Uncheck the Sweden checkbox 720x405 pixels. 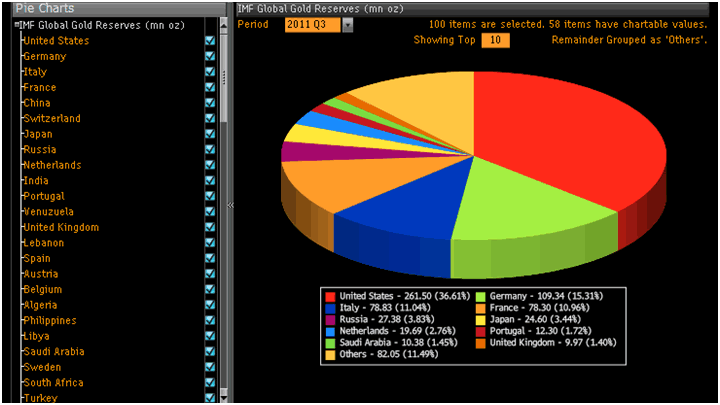tap(210, 367)
